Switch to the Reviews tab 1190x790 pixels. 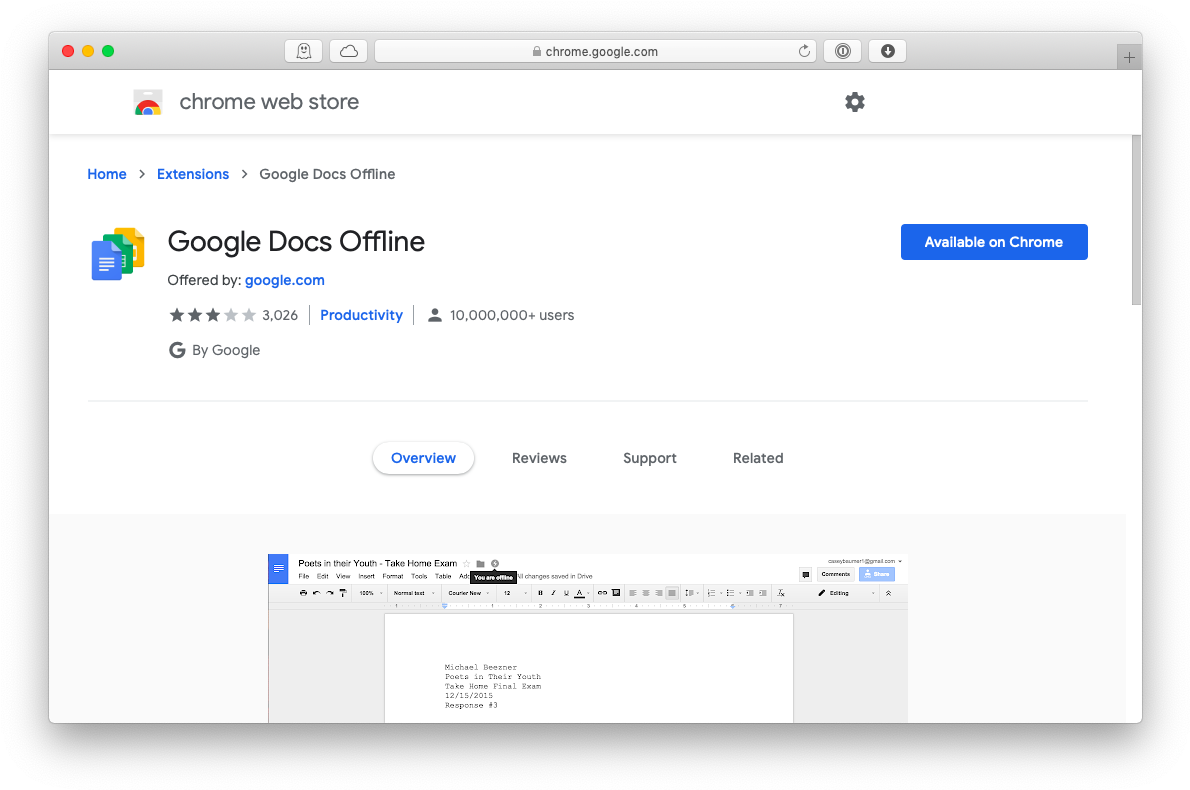(539, 458)
